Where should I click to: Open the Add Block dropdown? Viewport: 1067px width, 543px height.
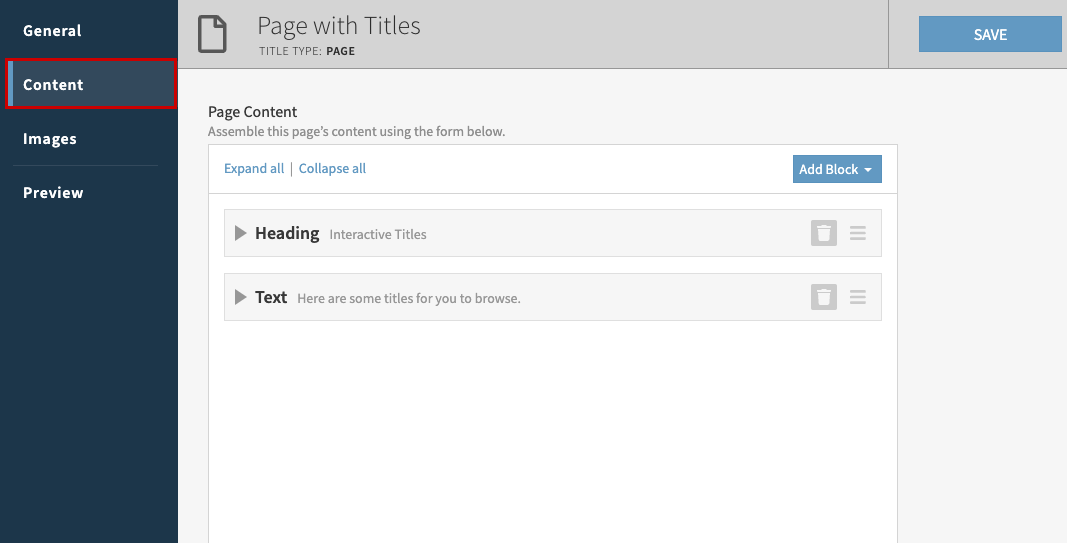(x=836, y=169)
